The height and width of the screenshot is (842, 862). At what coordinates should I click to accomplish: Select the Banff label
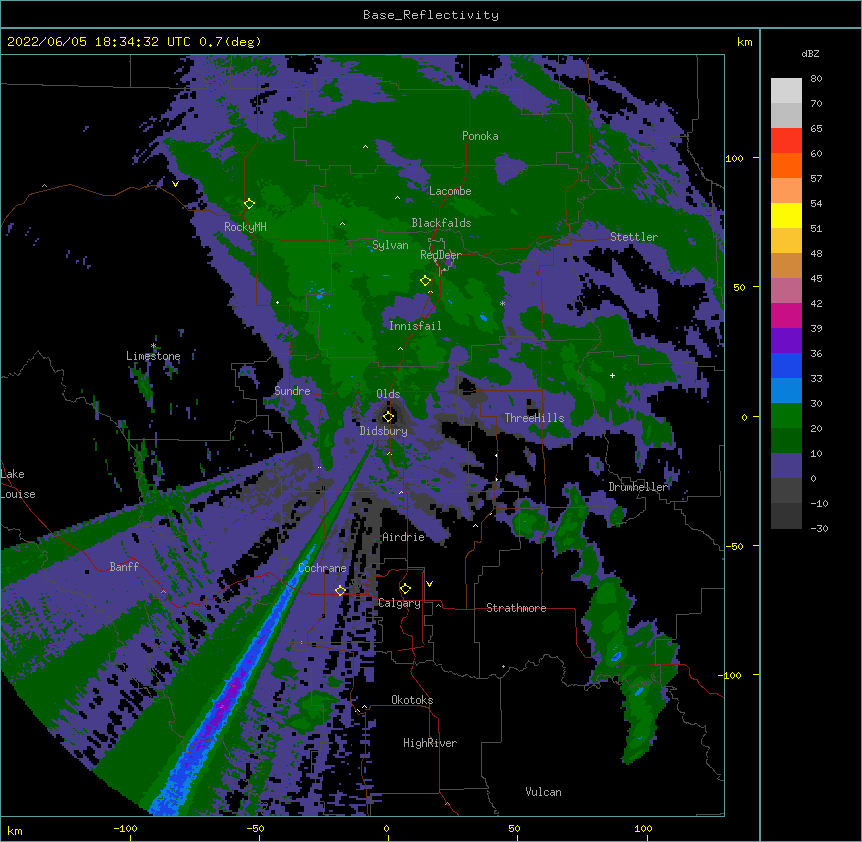click(x=124, y=567)
